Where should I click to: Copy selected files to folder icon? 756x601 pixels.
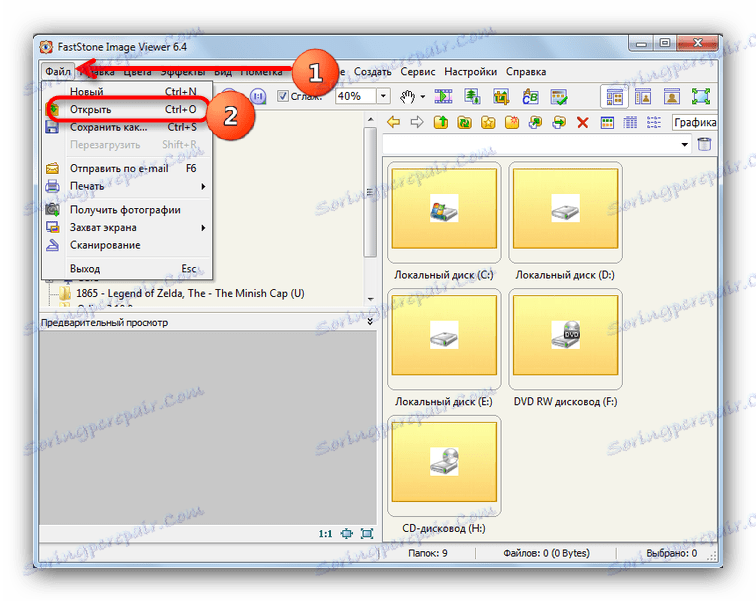(535, 122)
